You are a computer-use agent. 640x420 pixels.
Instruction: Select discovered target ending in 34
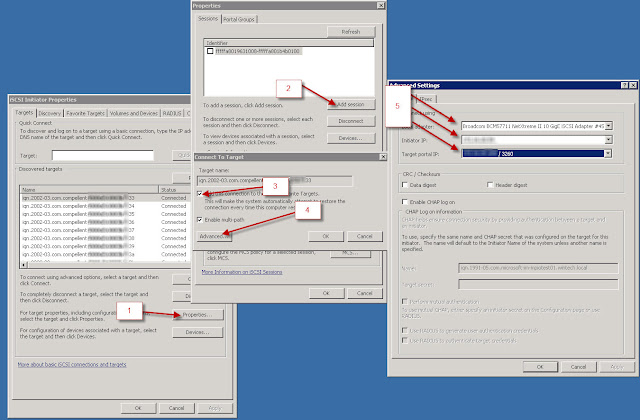[105, 206]
